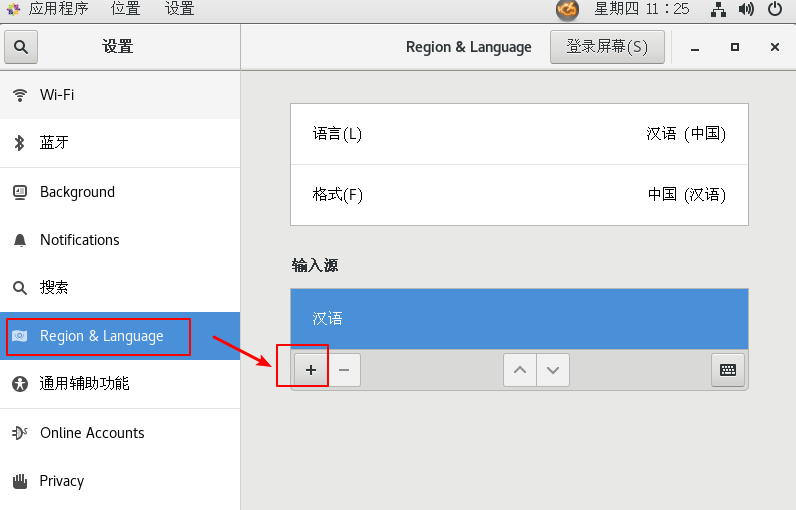Click the power icon in top bar
This screenshot has width=796, height=510.
[775, 9]
